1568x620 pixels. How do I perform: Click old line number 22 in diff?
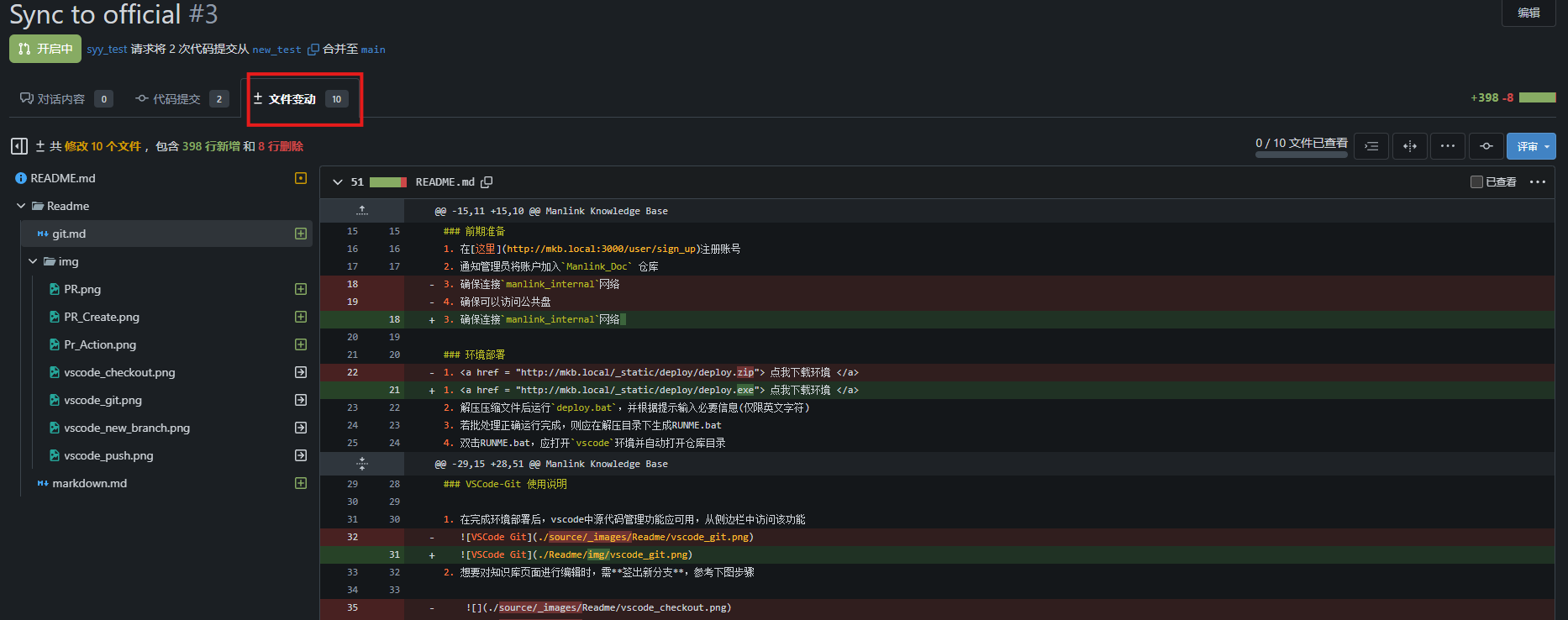click(x=352, y=372)
